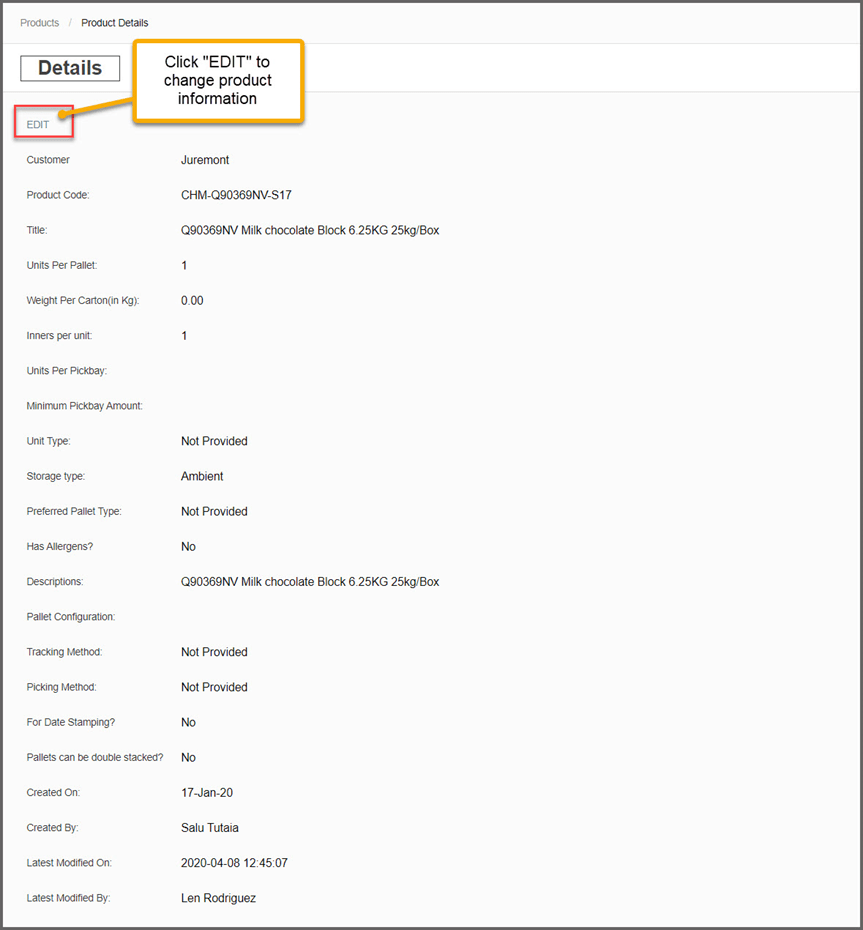Click the Has Allergens No value
Viewport: 863px width, 930px height.
pyautogui.click(x=188, y=547)
